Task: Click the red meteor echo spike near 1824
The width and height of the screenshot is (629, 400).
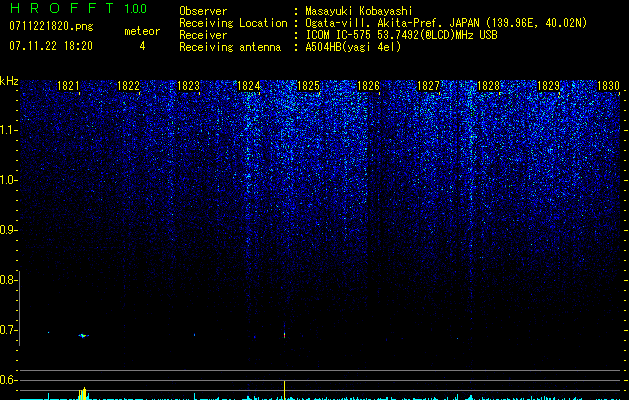Action: pyautogui.click(x=284, y=334)
